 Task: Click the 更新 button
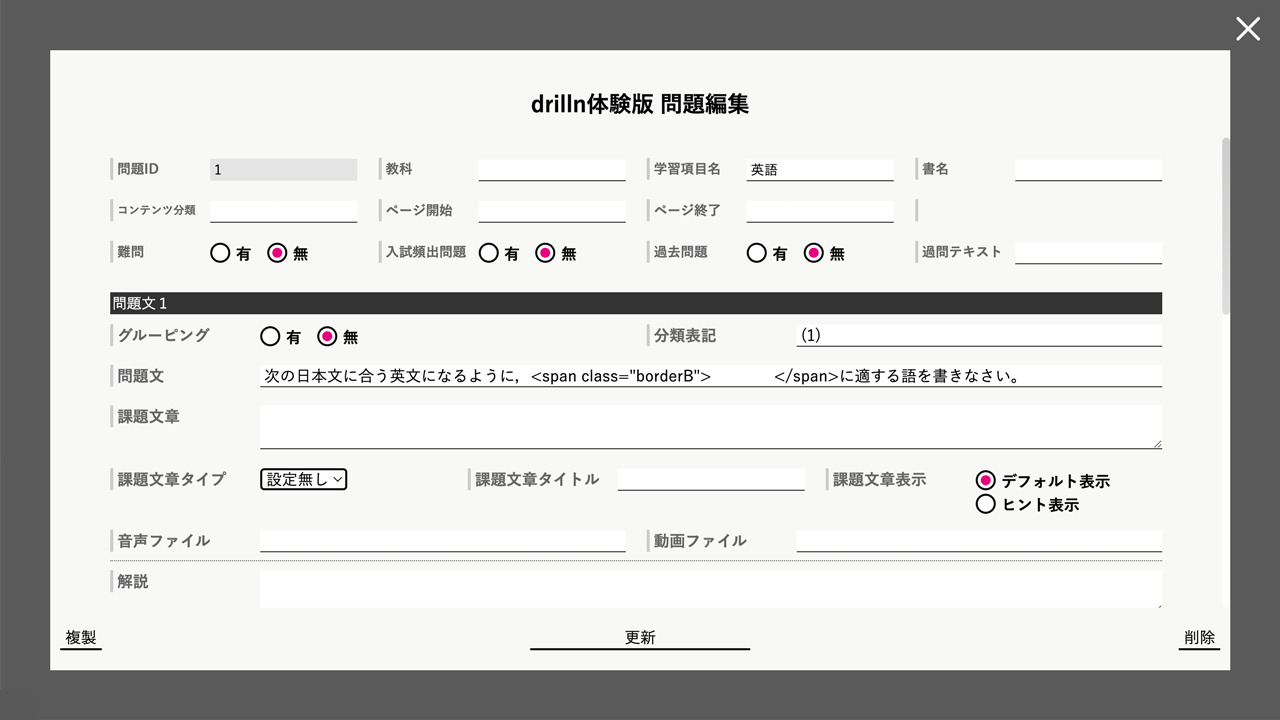640,638
